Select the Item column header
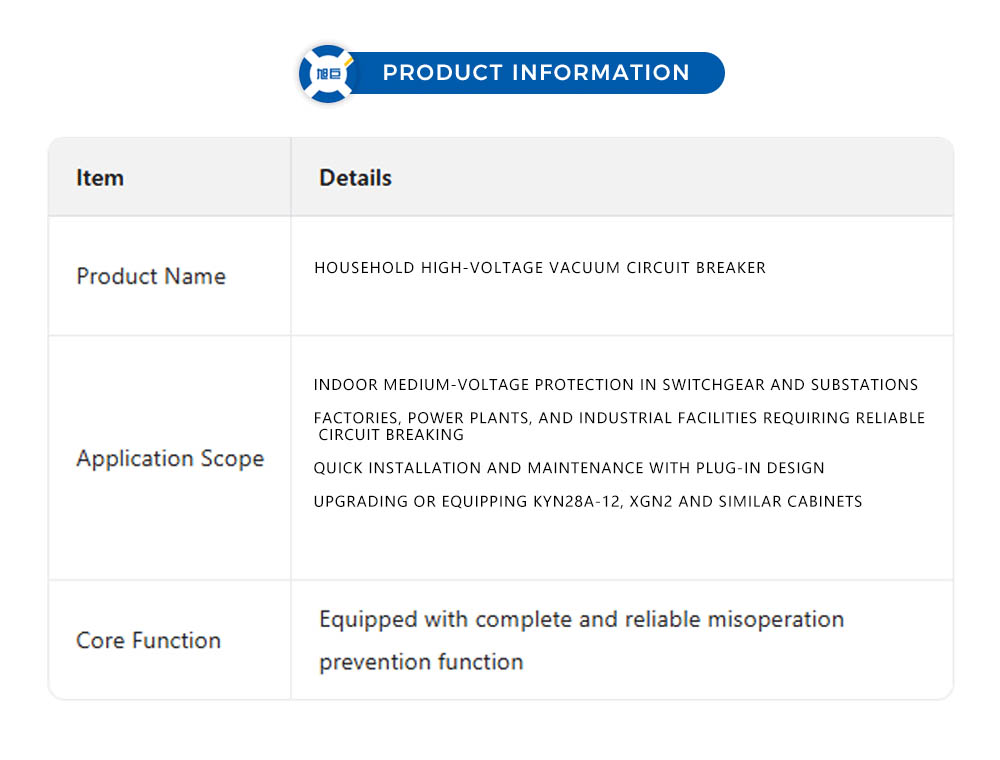This screenshot has height=760, width=1000. [x=100, y=178]
